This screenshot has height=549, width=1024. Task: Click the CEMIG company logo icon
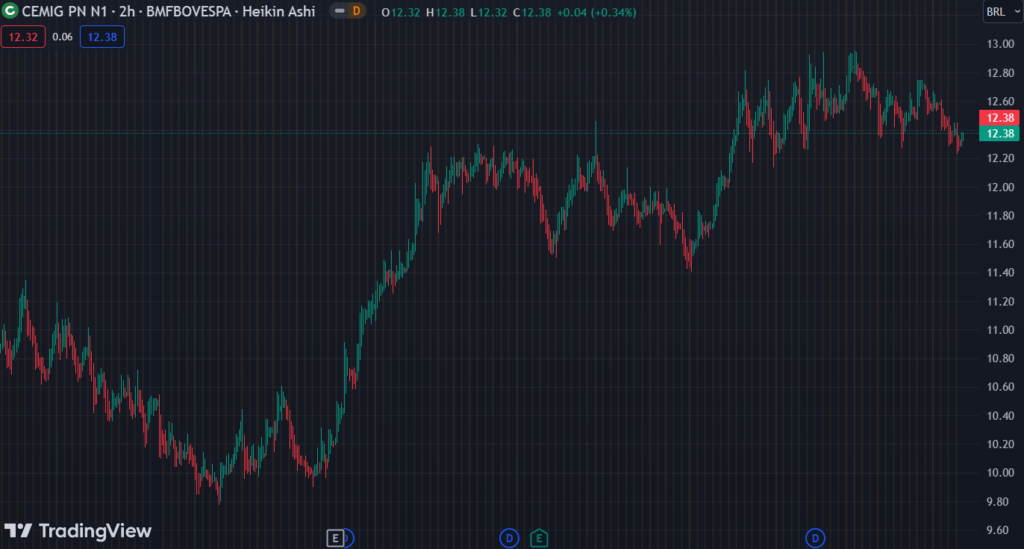(11, 12)
